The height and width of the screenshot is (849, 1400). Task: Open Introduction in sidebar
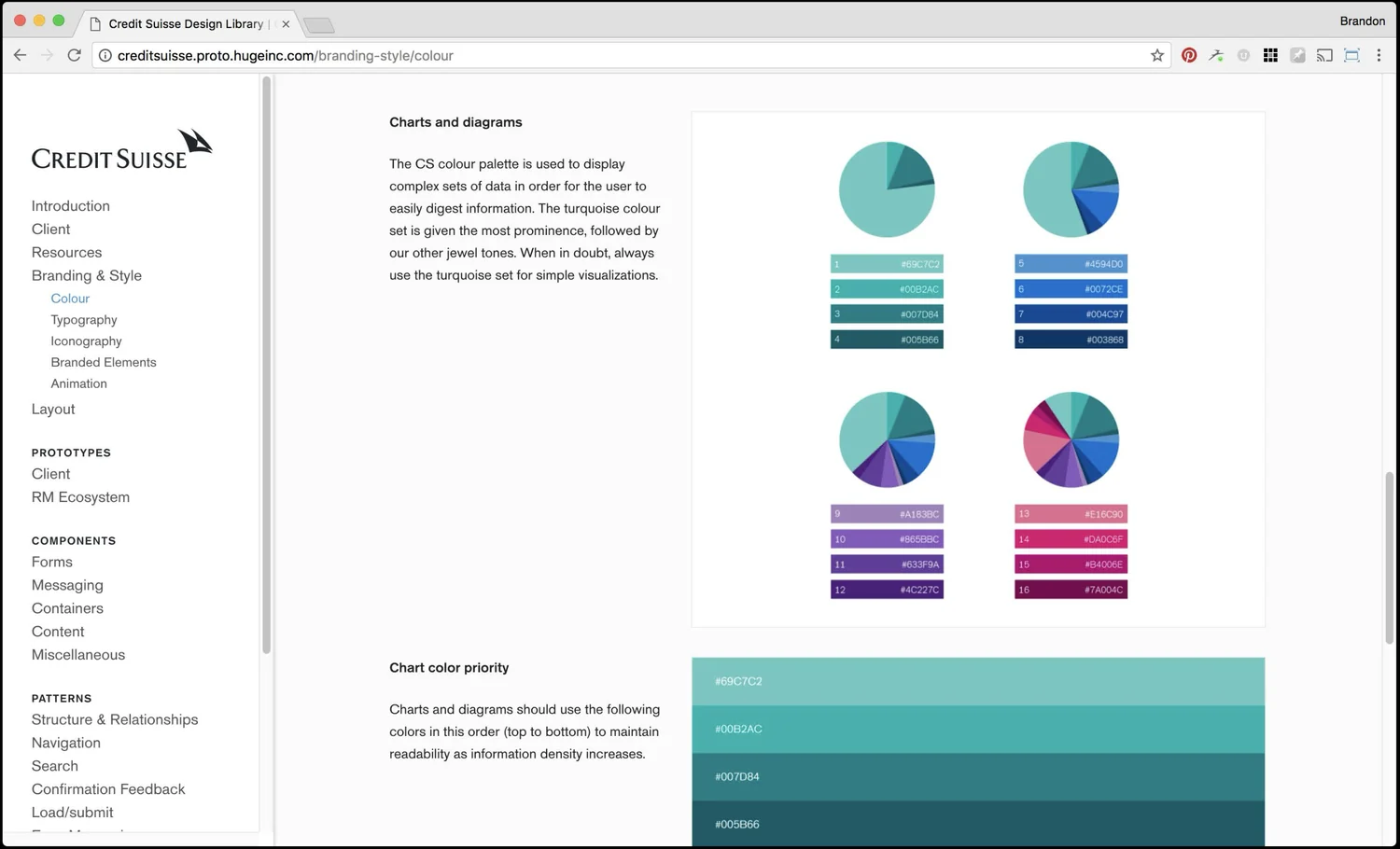click(x=71, y=206)
